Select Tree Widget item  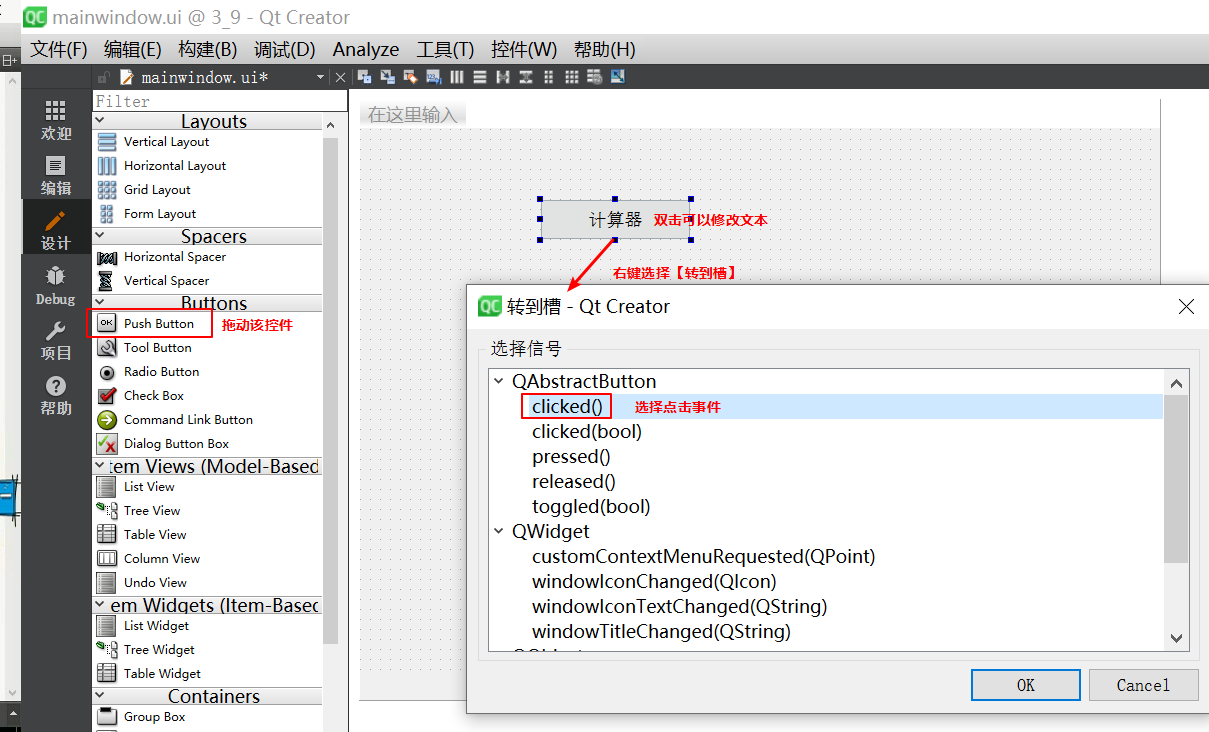coord(159,650)
